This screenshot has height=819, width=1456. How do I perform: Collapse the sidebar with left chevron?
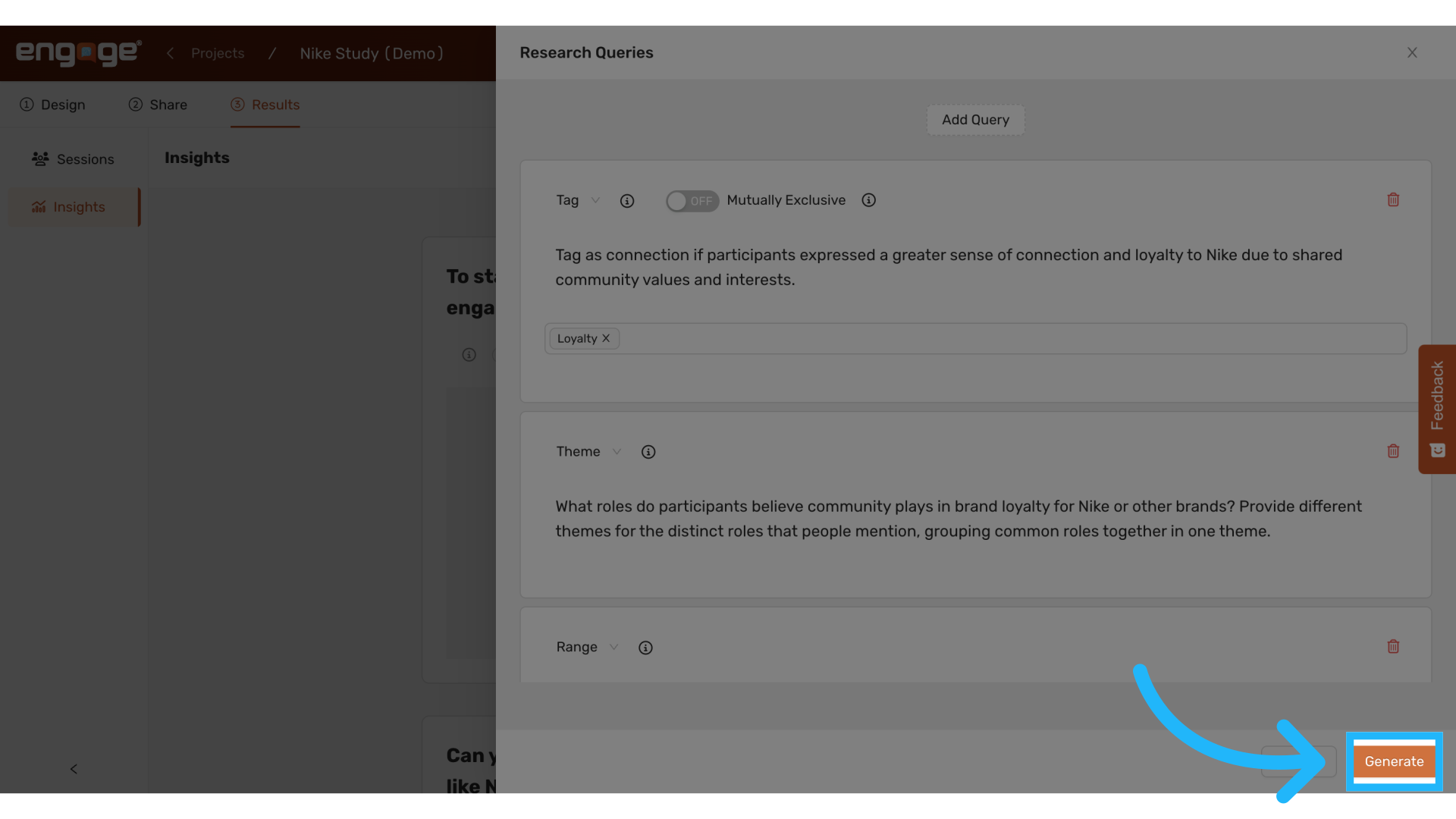click(x=74, y=769)
